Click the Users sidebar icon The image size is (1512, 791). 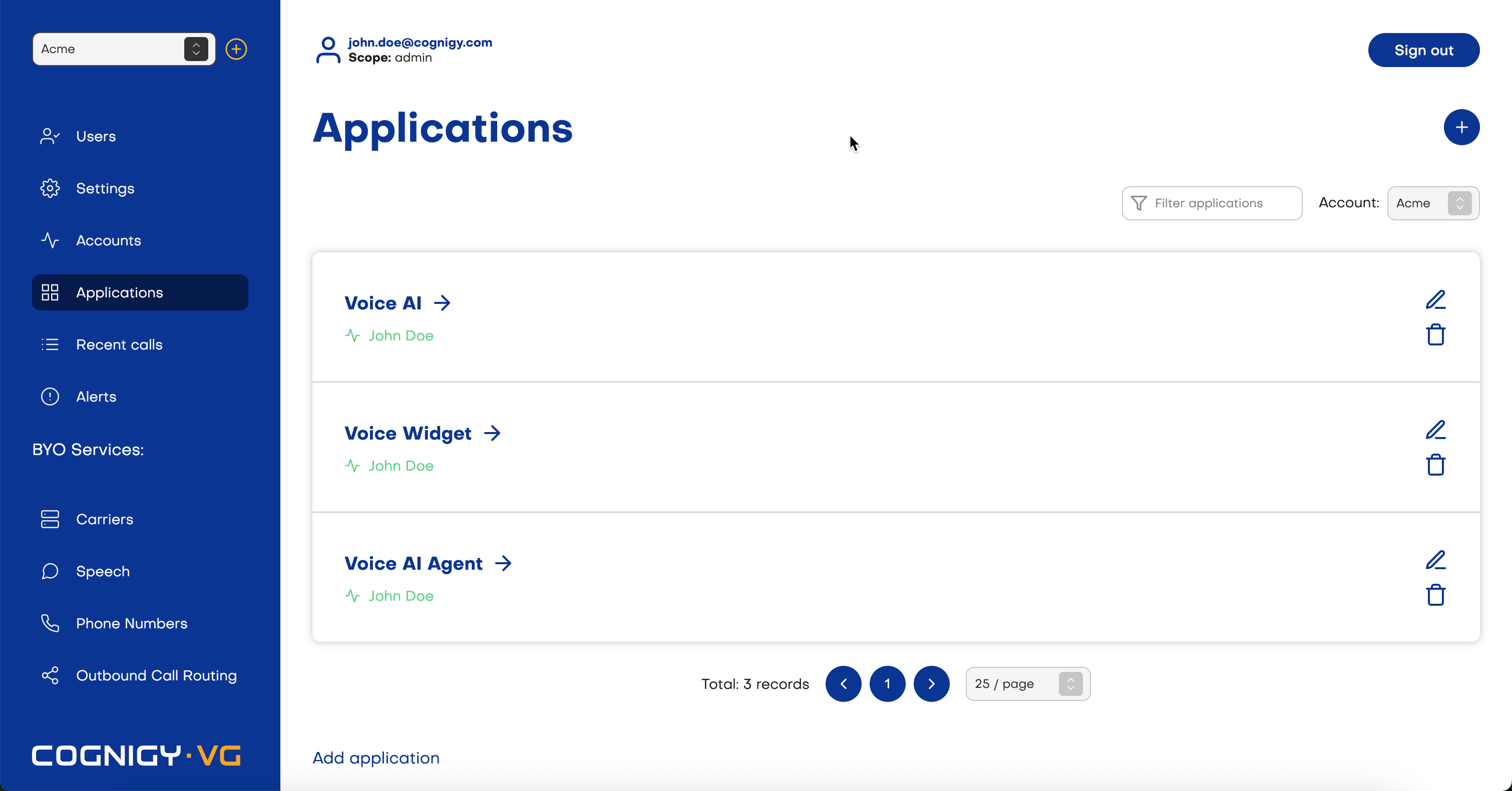point(50,136)
